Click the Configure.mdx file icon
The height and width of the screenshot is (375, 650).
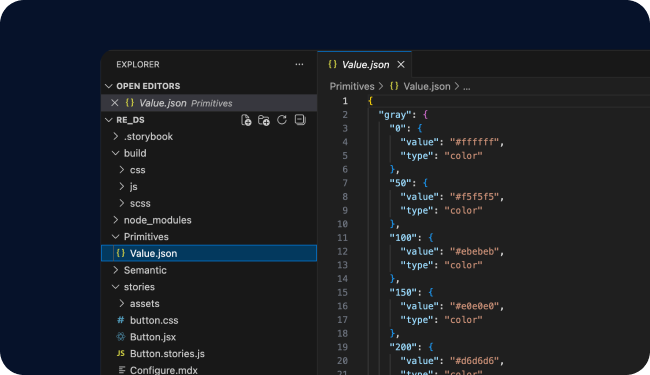point(121,370)
